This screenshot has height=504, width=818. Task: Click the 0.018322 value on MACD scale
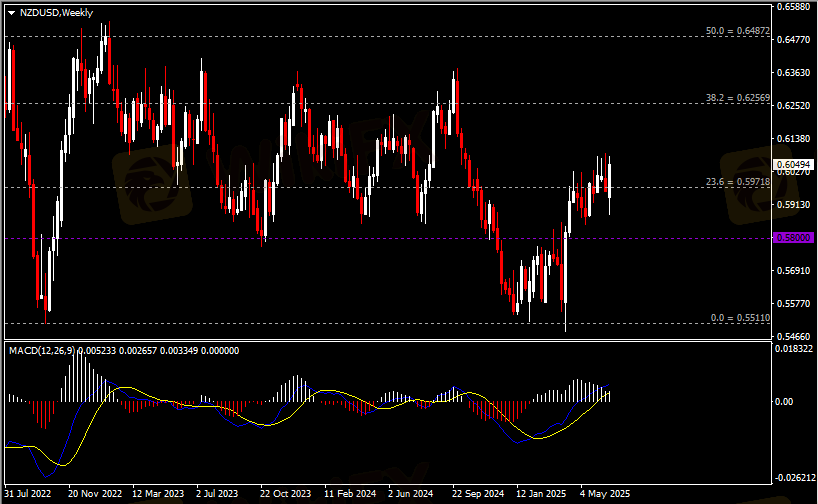pos(794,349)
